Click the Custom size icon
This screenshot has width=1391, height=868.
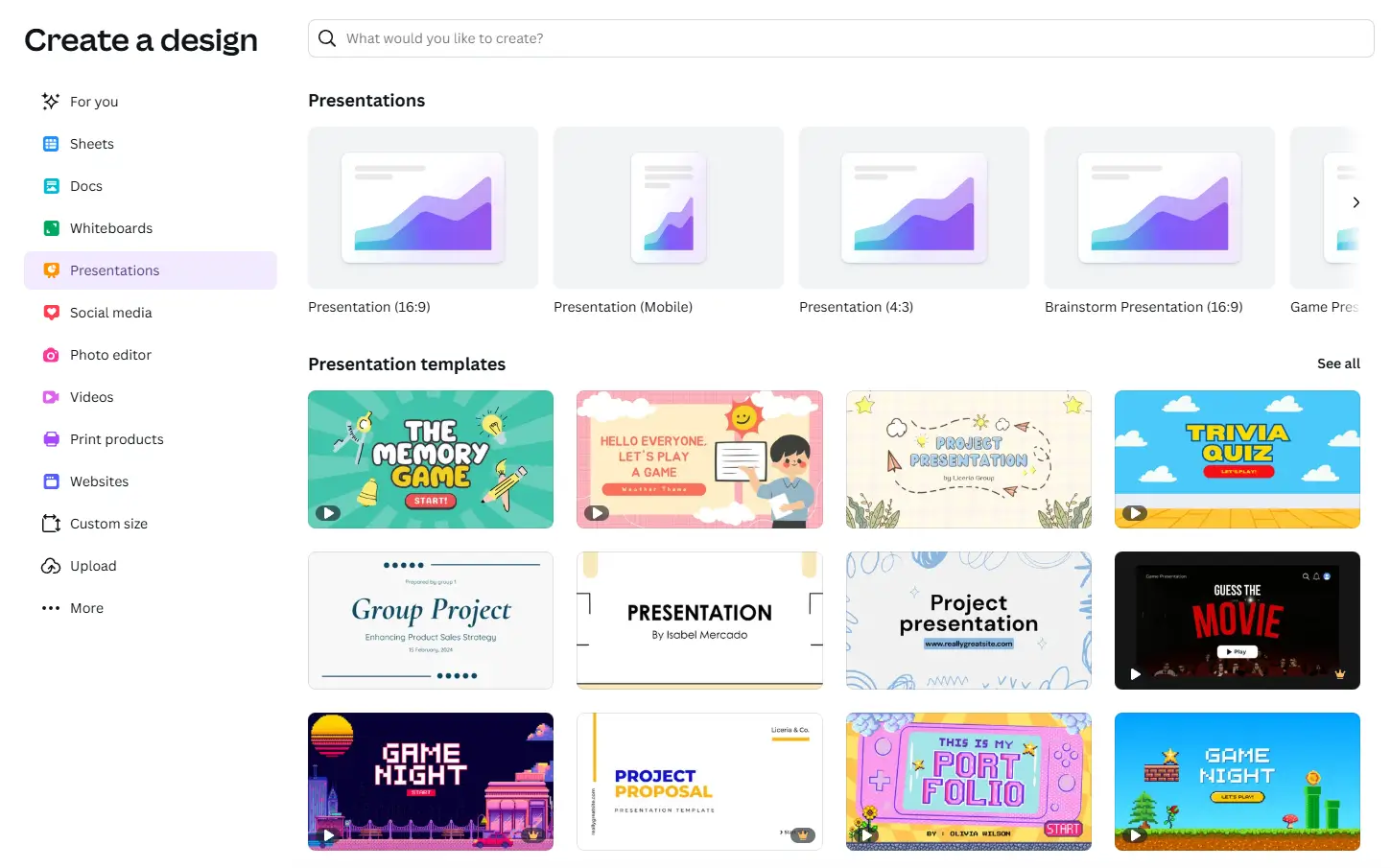click(50, 523)
